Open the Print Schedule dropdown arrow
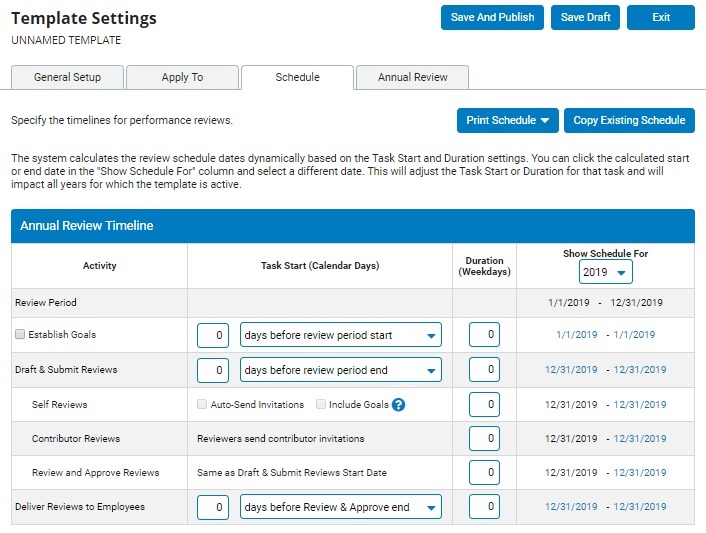This screenshot has width=706, height=533. 545,121
